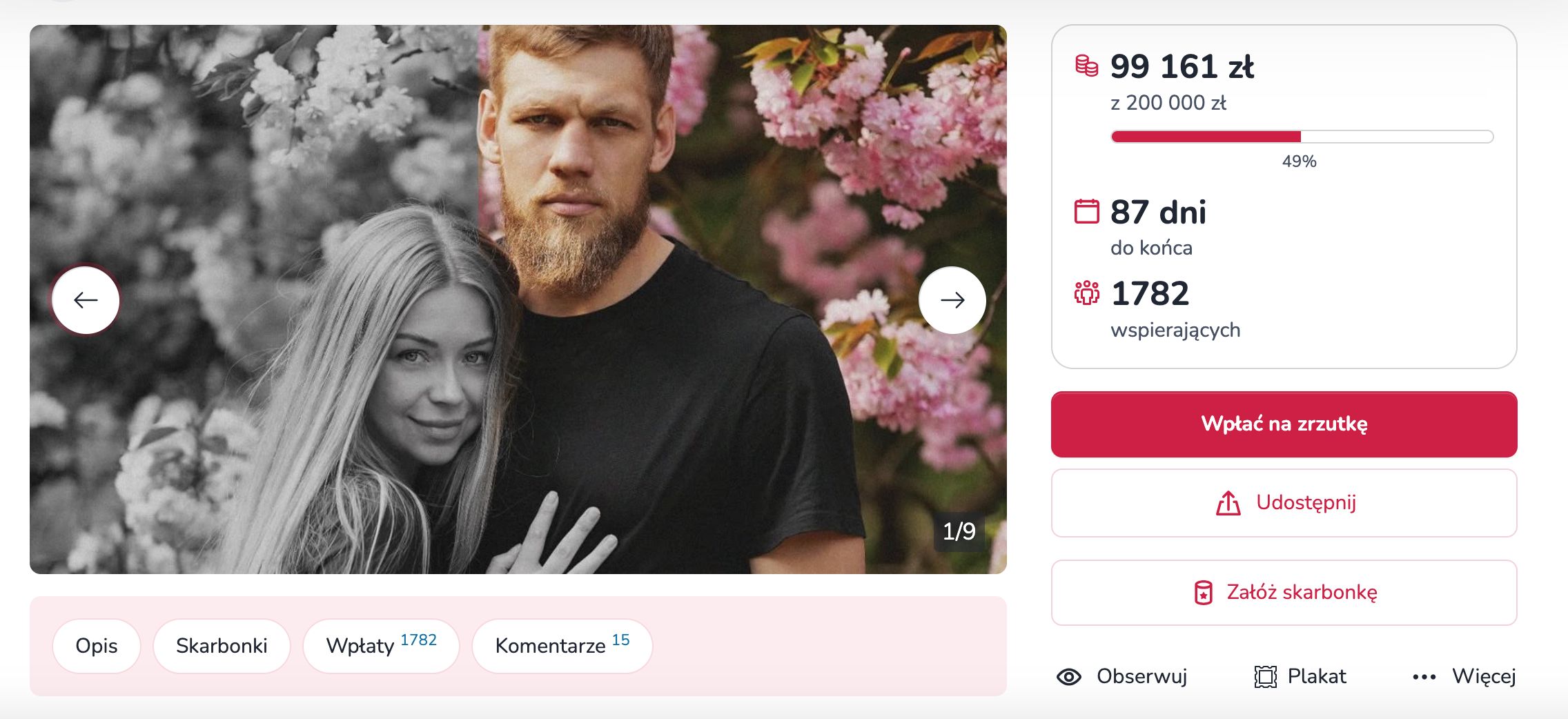The height and width of the screenshot is (719, 1568).
Task: Click the money-box icon in Załóż skarbonkę
Action: 1203,591
